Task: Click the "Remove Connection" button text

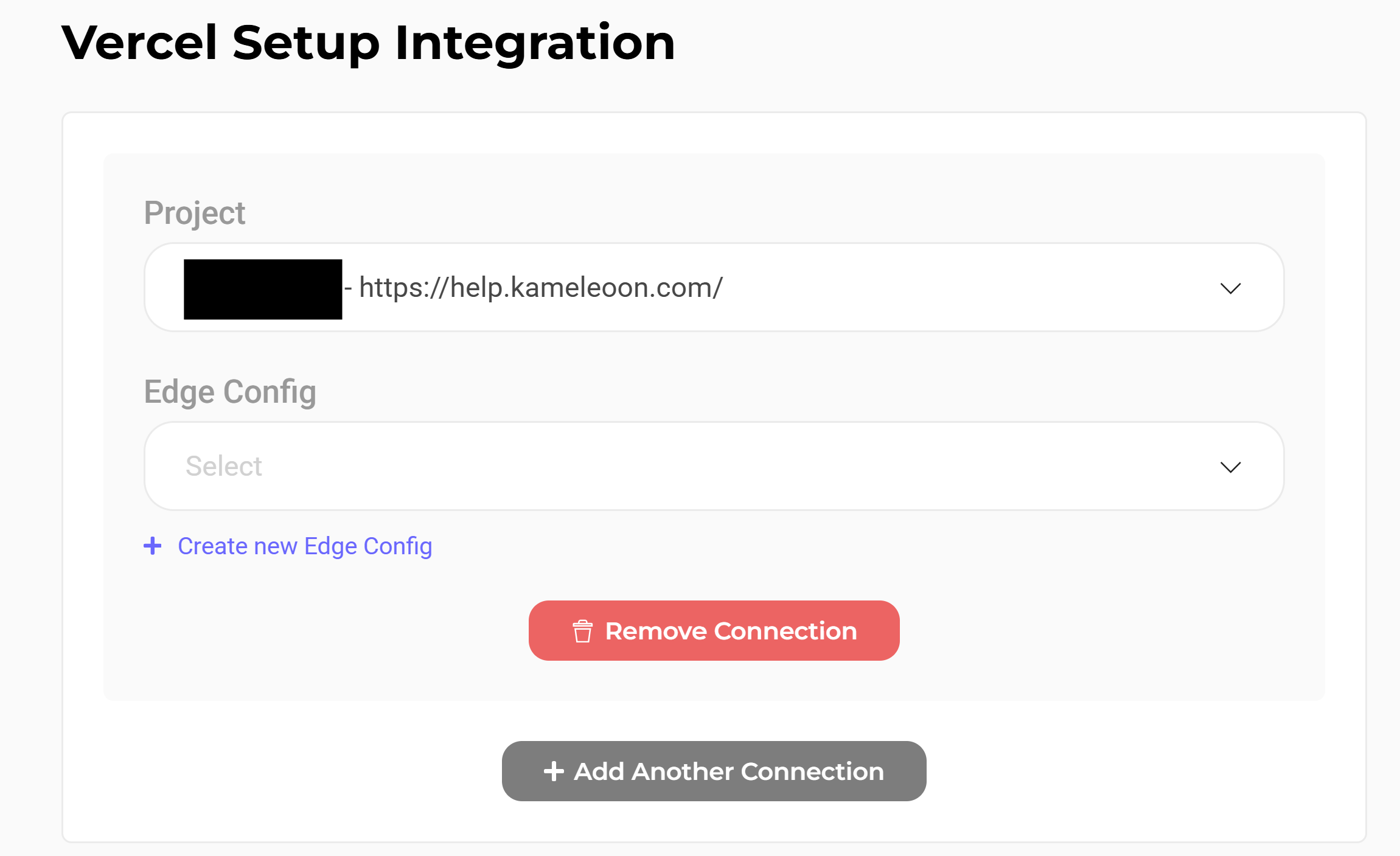Action: tap(731, 631)
